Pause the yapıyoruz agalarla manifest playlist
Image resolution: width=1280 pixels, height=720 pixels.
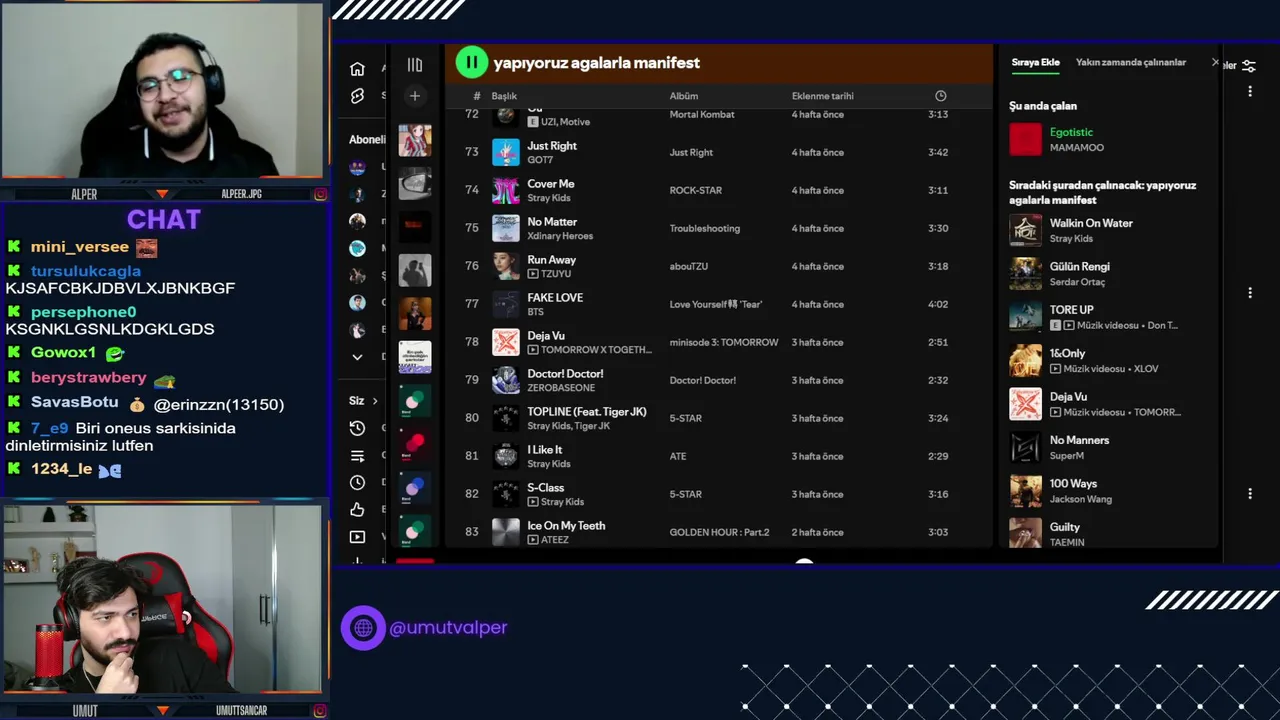tap(471, 62)
